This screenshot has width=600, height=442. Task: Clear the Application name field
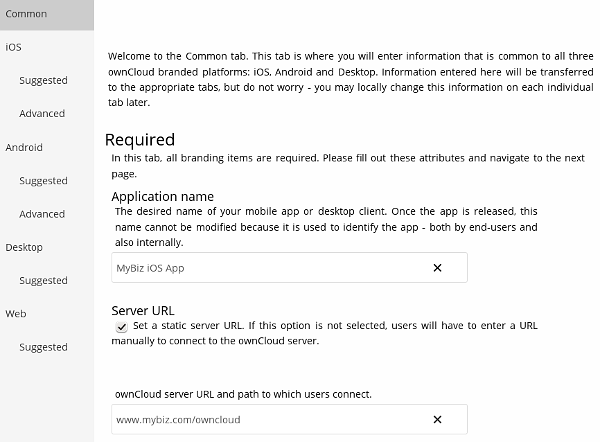pos(437,268)
